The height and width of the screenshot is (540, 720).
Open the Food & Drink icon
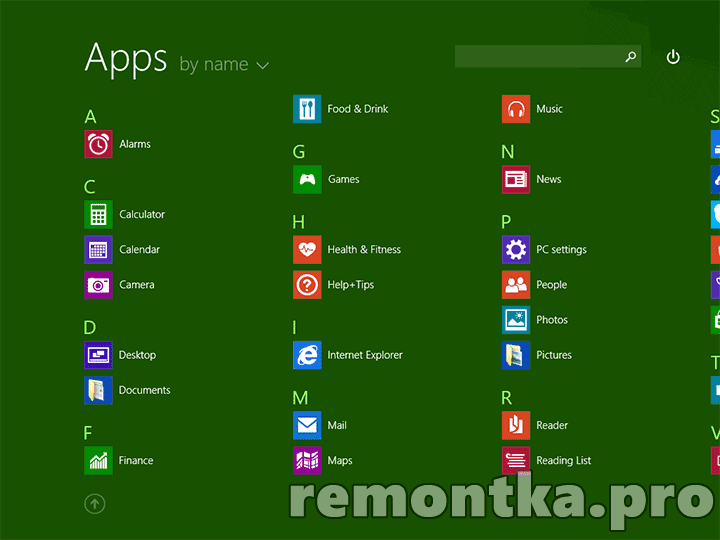tap(307, 109)
